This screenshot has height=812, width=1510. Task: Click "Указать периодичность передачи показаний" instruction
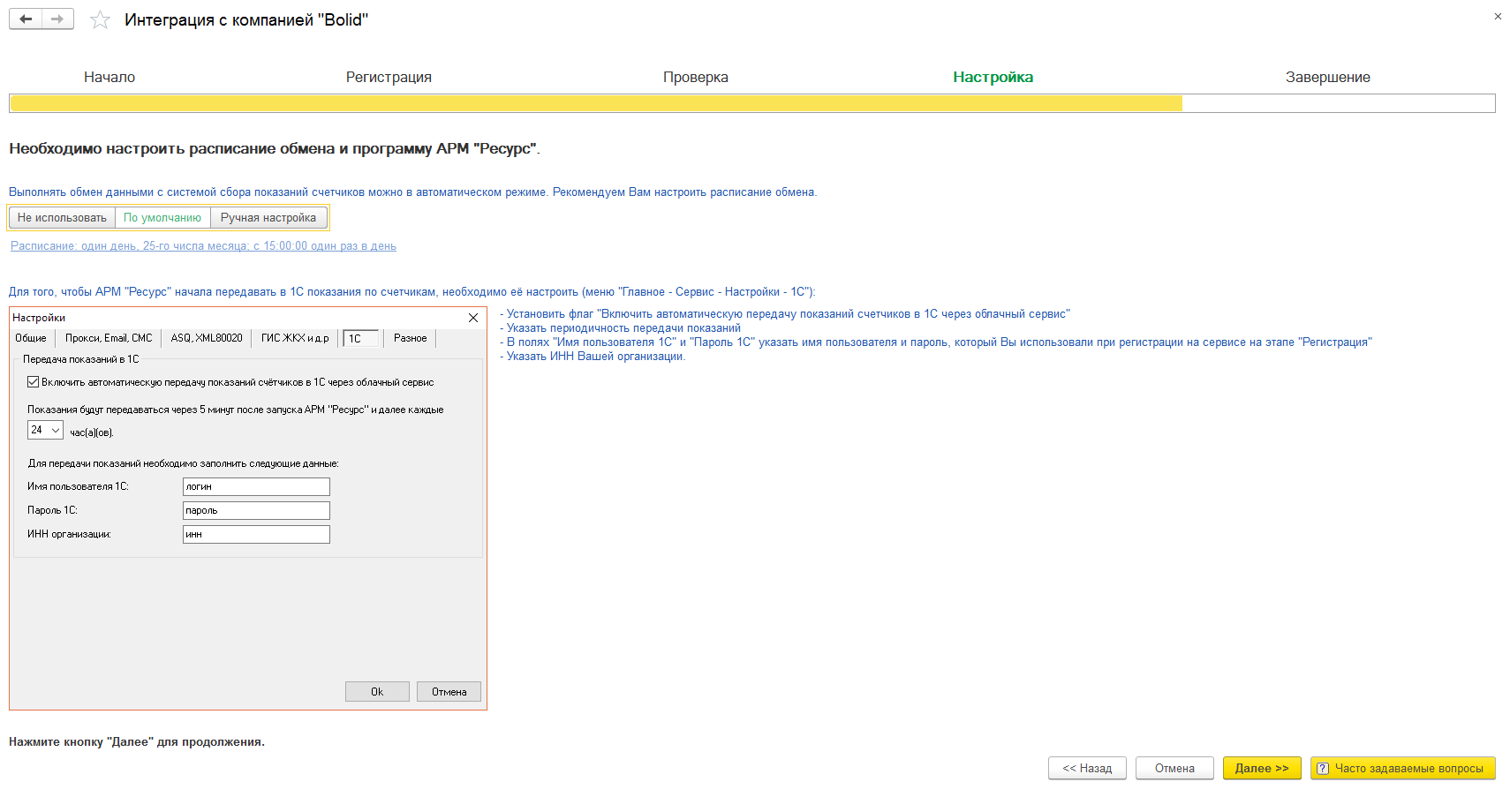[620, 328]
